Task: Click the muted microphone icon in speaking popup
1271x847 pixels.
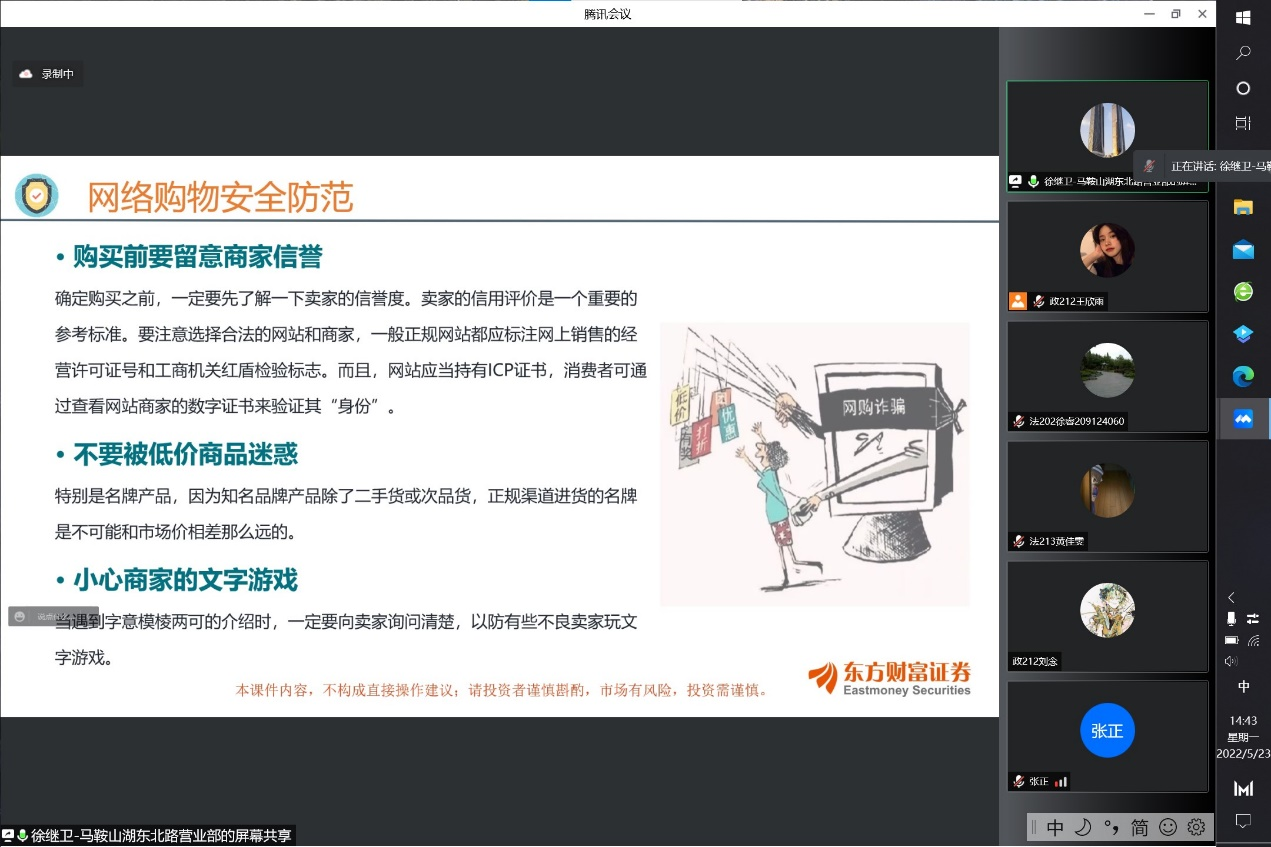Action: pyautogui.click(x=1150, y=166)
